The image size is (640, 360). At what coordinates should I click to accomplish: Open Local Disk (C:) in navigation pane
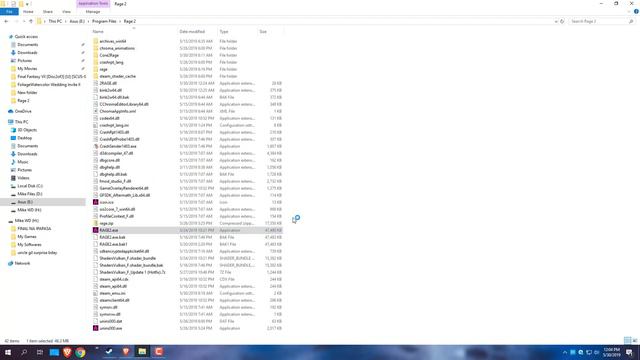[30, 186]
